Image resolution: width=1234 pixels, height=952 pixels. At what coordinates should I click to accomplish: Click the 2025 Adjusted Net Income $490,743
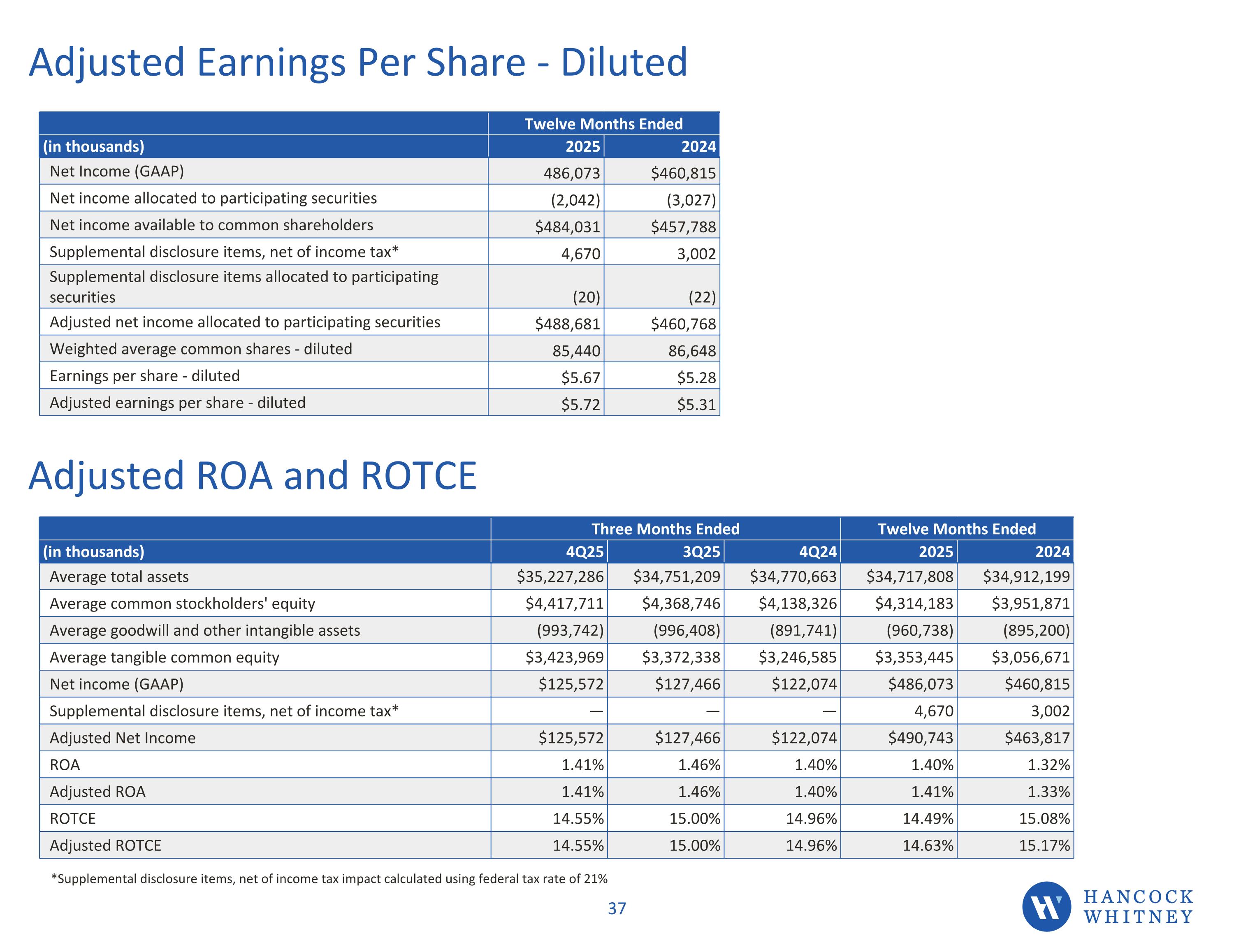(x=921, y=739)
